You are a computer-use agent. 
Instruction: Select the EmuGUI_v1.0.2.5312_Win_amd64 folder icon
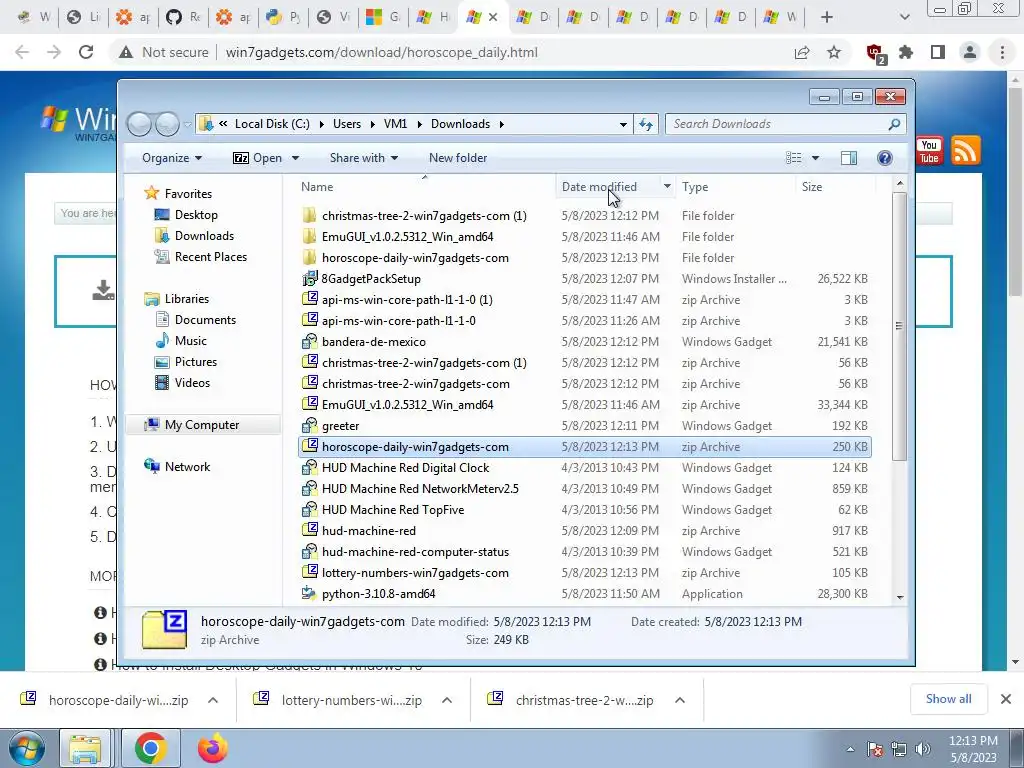click(310, 236)
